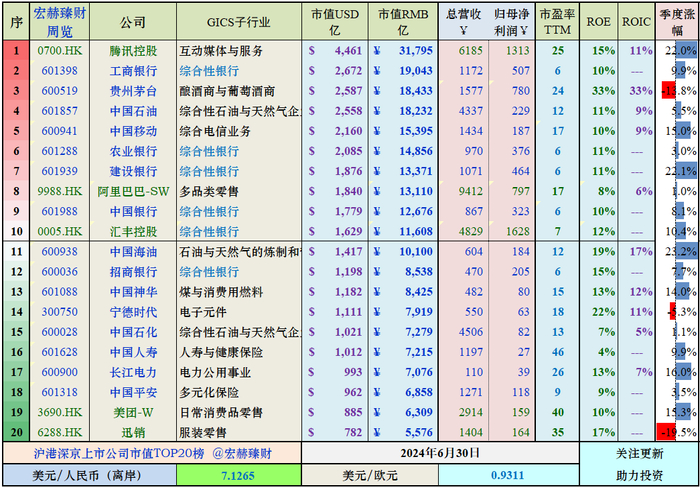Click stock code 600519
Image resolution: width=700 pixels, height=488 pixels.
point(59,91)
